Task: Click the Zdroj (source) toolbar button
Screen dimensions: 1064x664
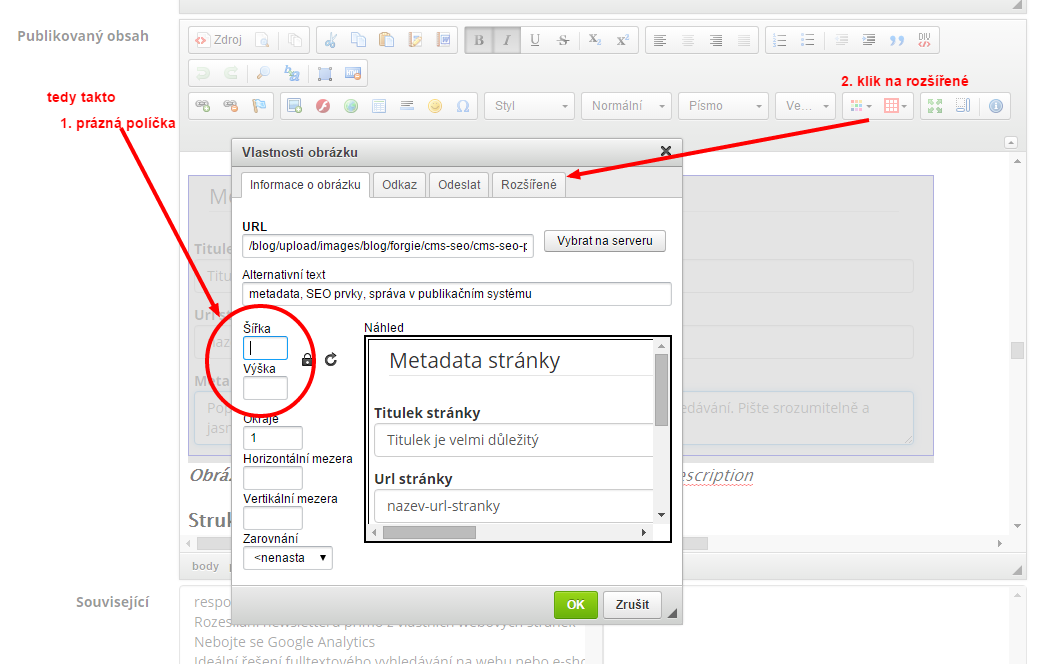Action: pos(217,41)
